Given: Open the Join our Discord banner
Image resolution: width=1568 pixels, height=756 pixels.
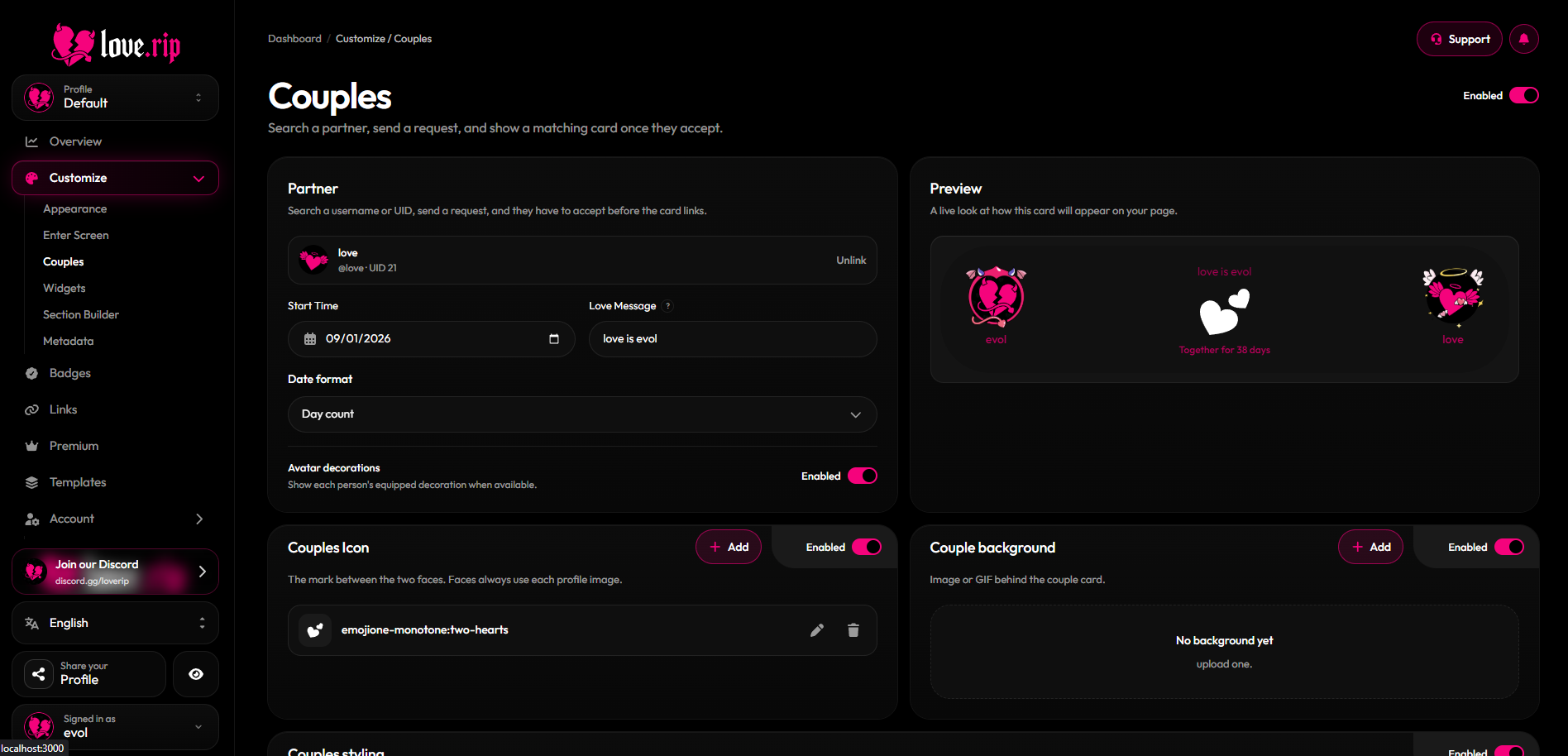Looking at the screenshot, I should [115, 572].
